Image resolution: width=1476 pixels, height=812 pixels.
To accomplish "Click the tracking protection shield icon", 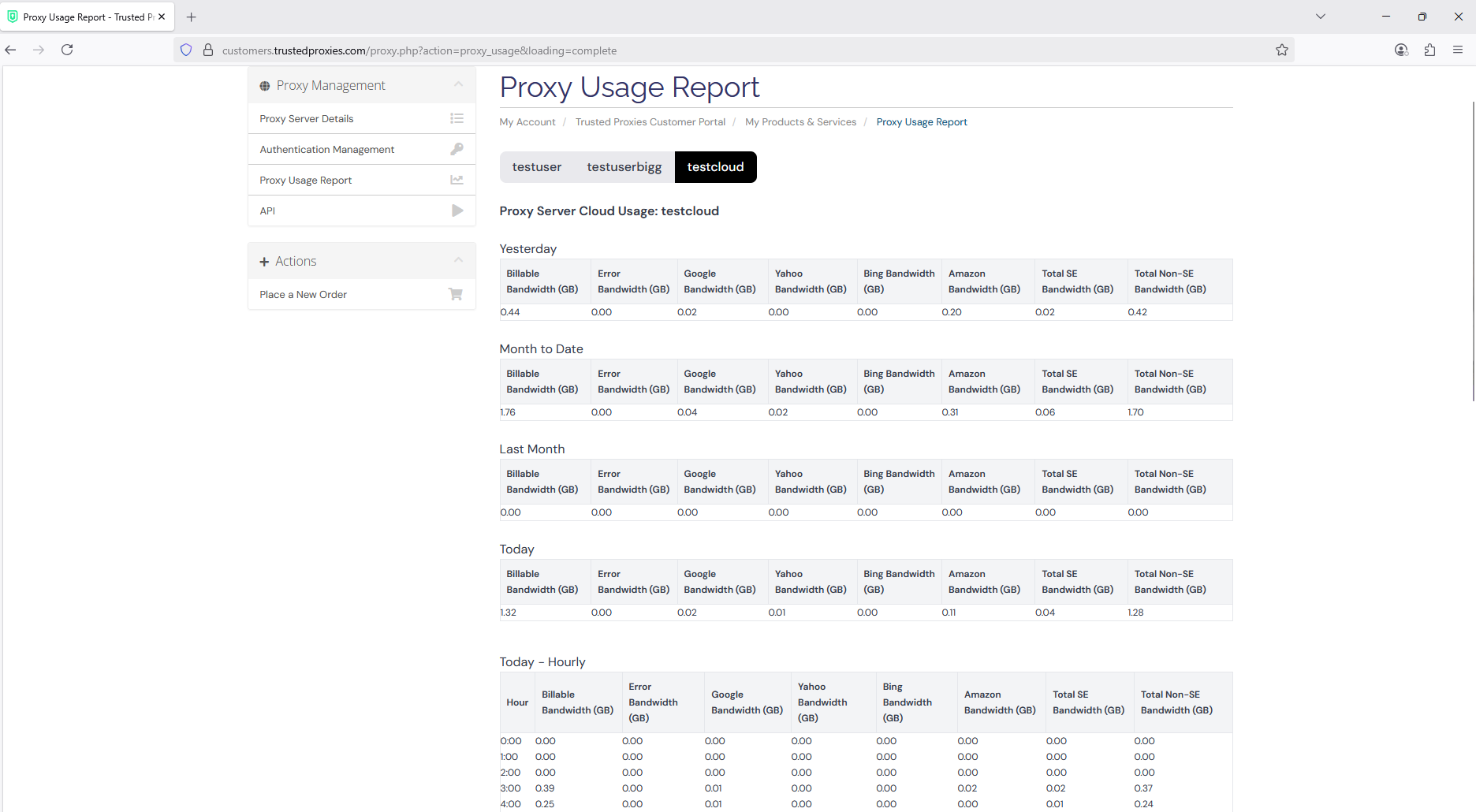I will point(186,50).
